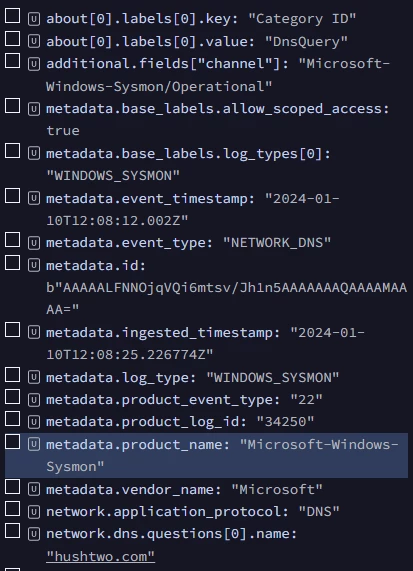Screen dimensions: 413x571
Task: Check the box for metadata.base_labels.allow_scoped_access
Action: 12,106
